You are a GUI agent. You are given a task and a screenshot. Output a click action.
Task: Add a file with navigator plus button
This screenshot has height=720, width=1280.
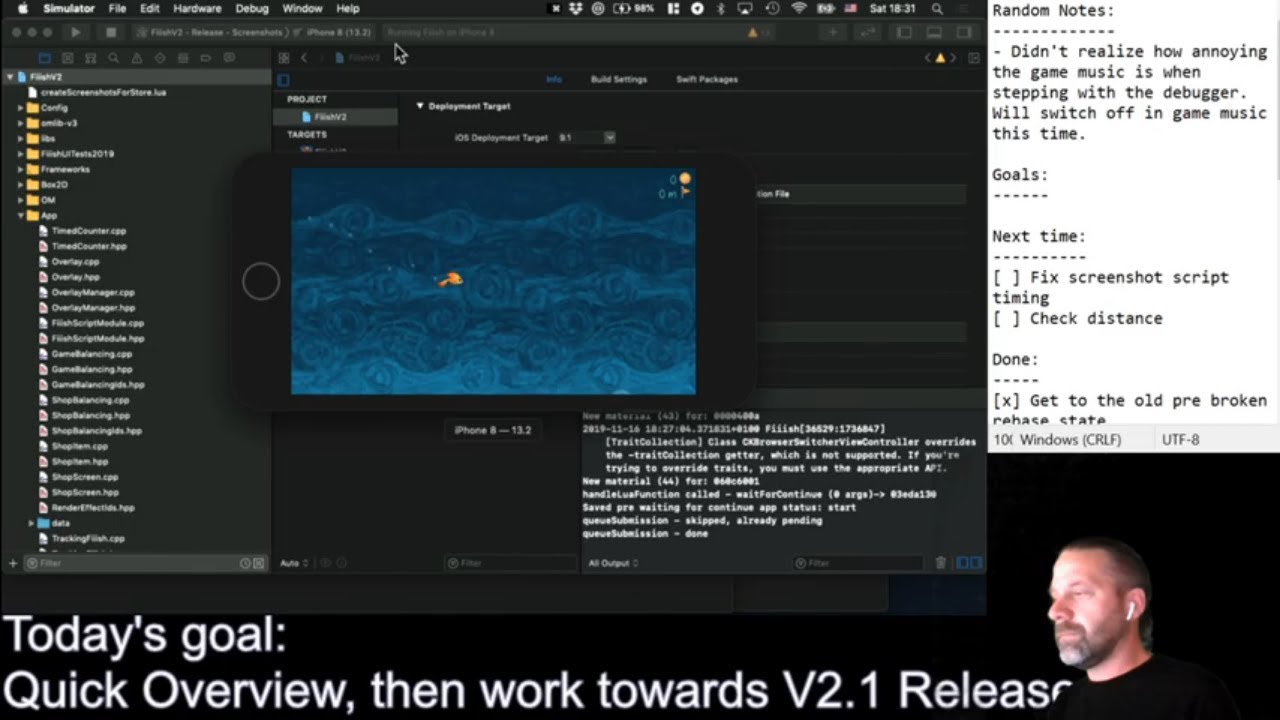[x=13, y=563]
